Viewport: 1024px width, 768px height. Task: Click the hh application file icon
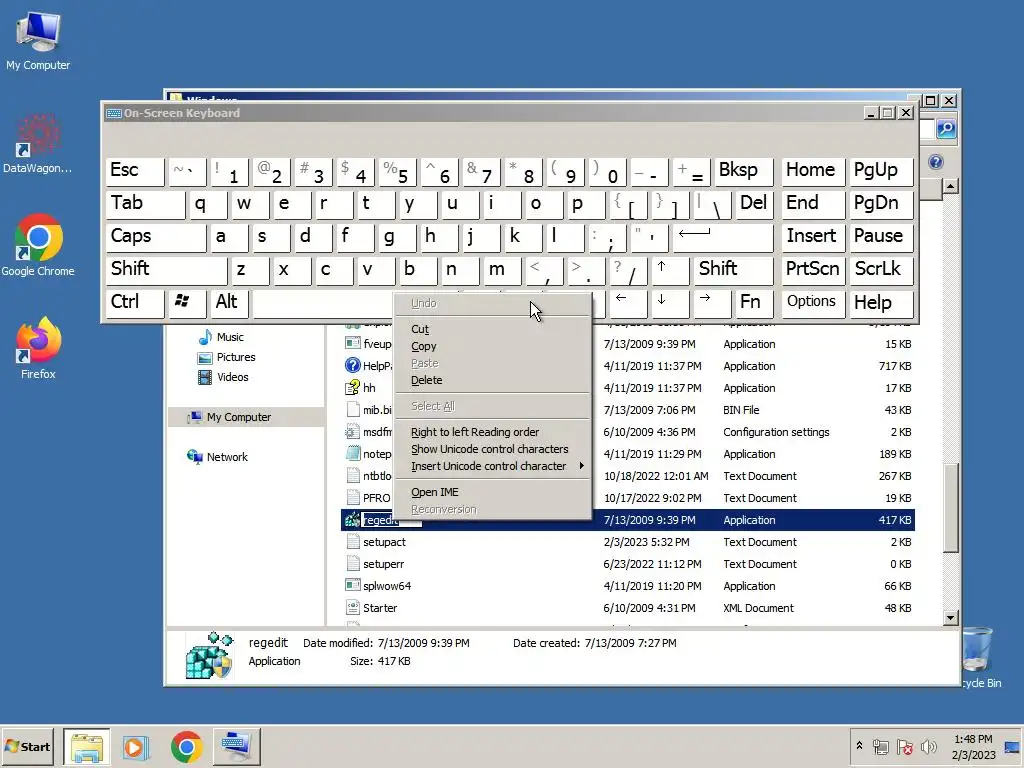point(353,388)
